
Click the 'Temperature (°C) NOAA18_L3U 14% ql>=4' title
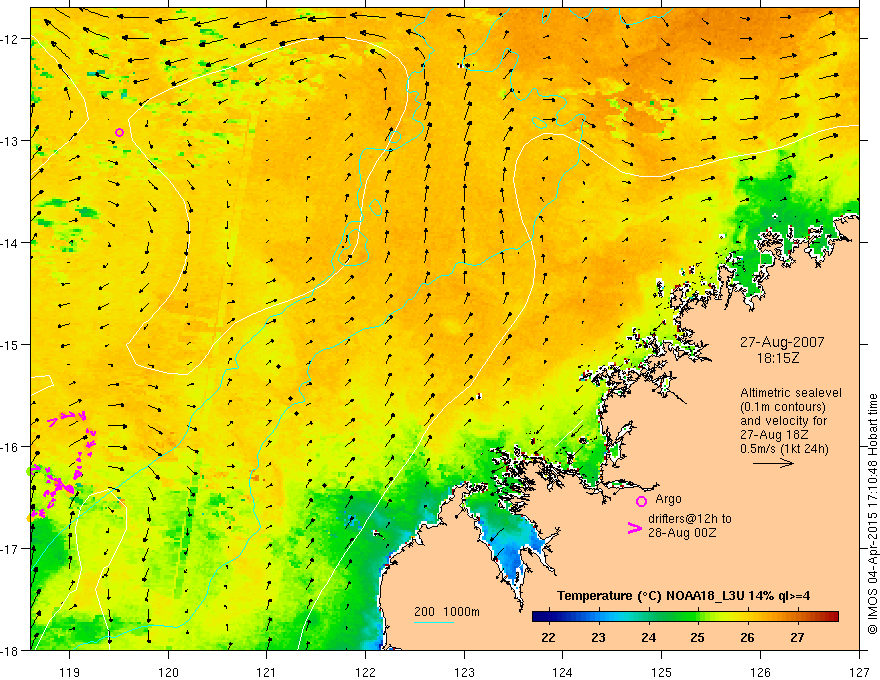click(683, 596)
